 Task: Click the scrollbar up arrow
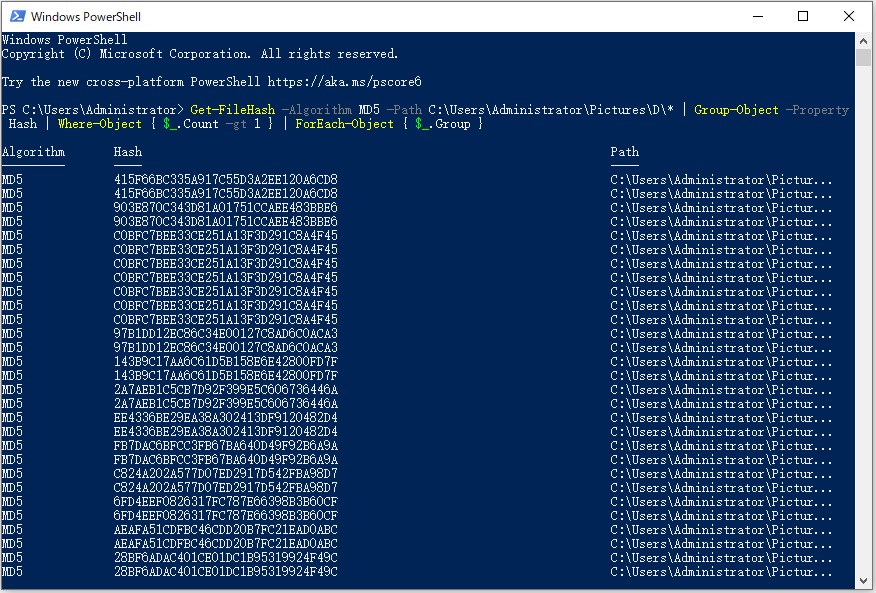tap(863, 41)
